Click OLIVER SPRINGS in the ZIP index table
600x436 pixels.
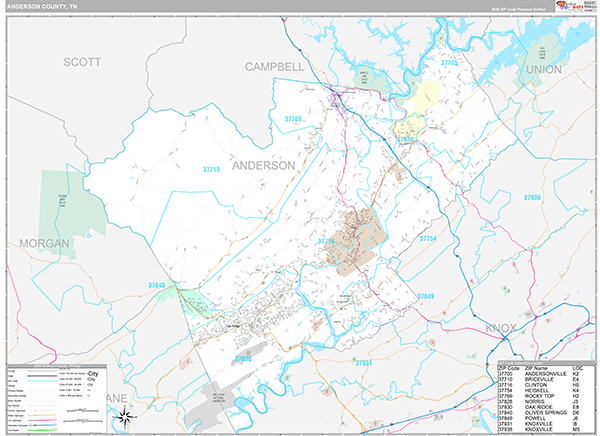click(x=546, y=413)
